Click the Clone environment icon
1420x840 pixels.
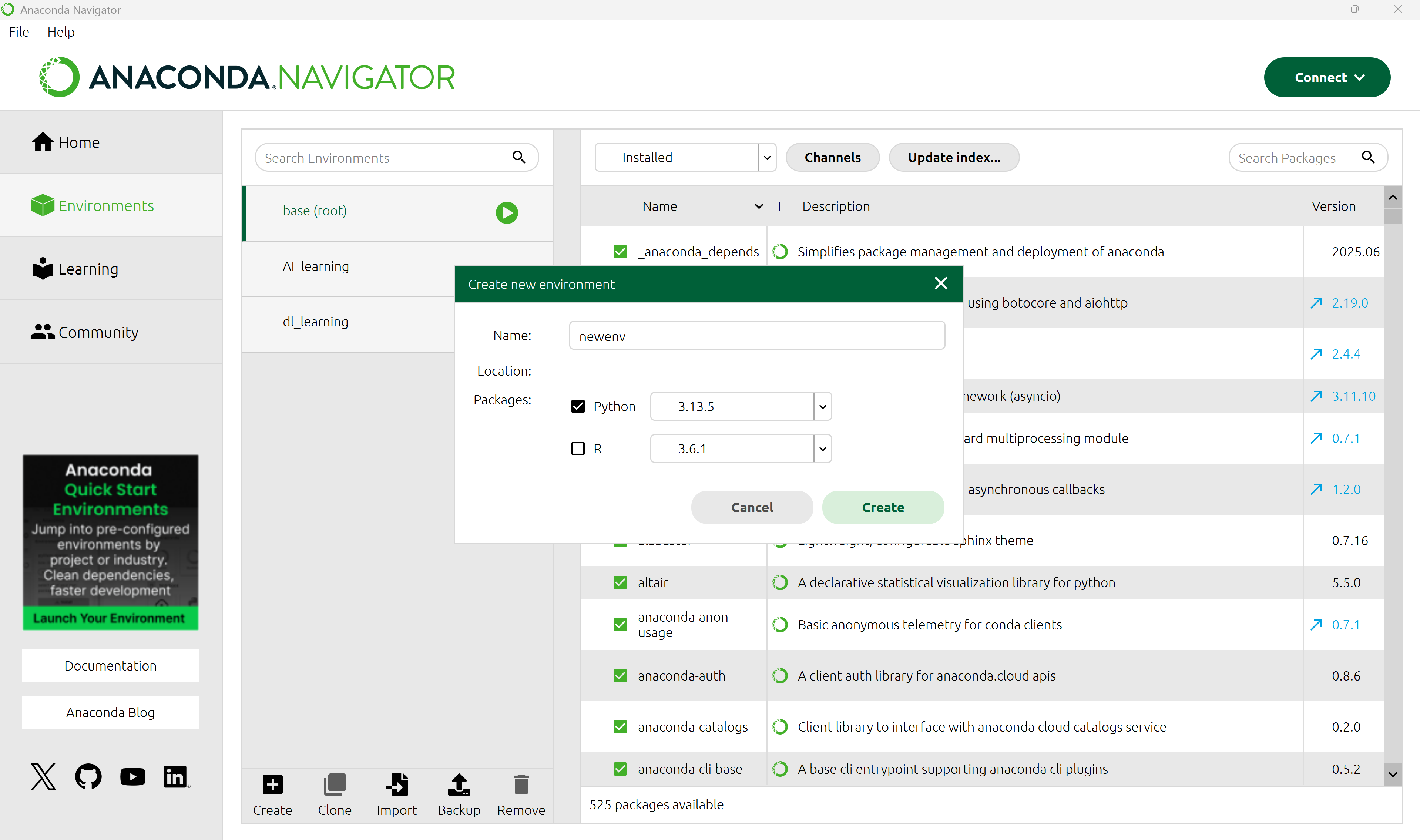pyautogui.click(x=335, y=785)
